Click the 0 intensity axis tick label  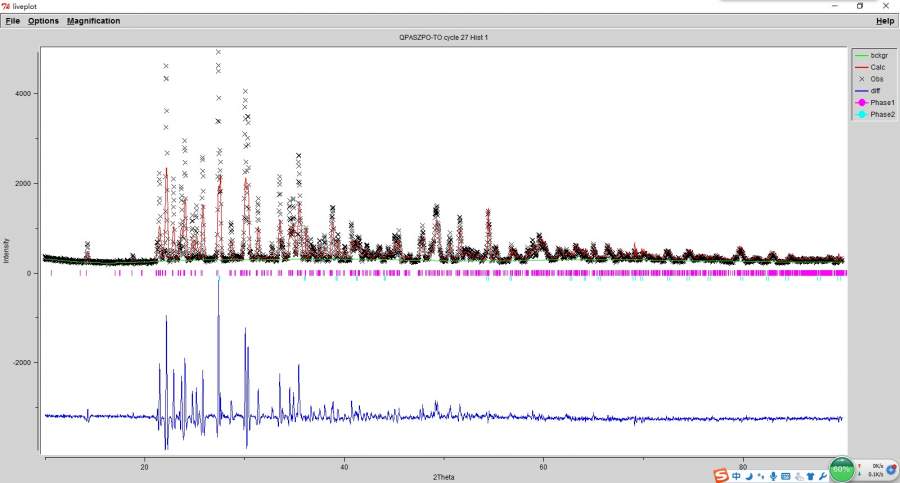click(29, 273)
